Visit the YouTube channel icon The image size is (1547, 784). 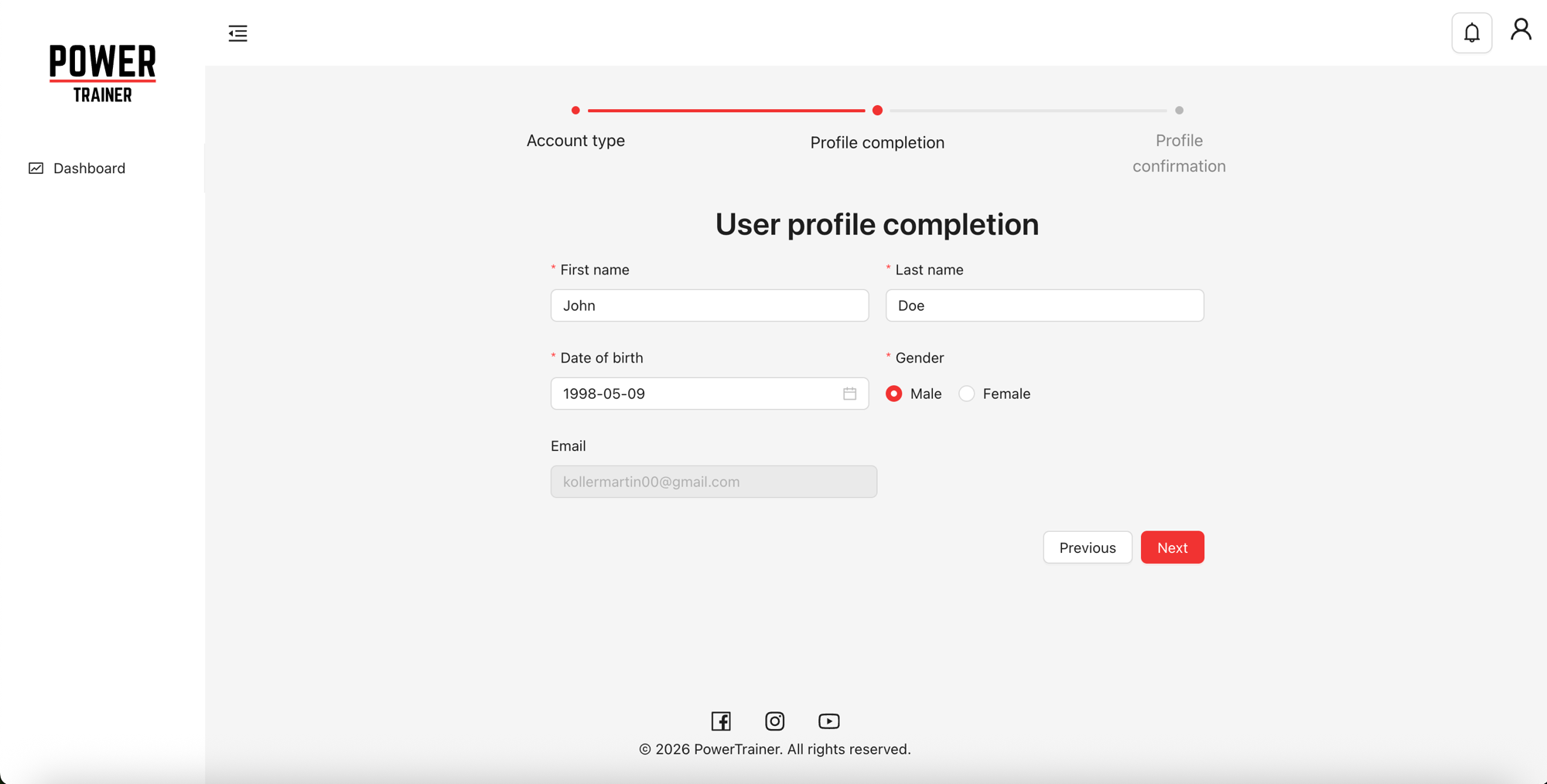pos(828,721)
